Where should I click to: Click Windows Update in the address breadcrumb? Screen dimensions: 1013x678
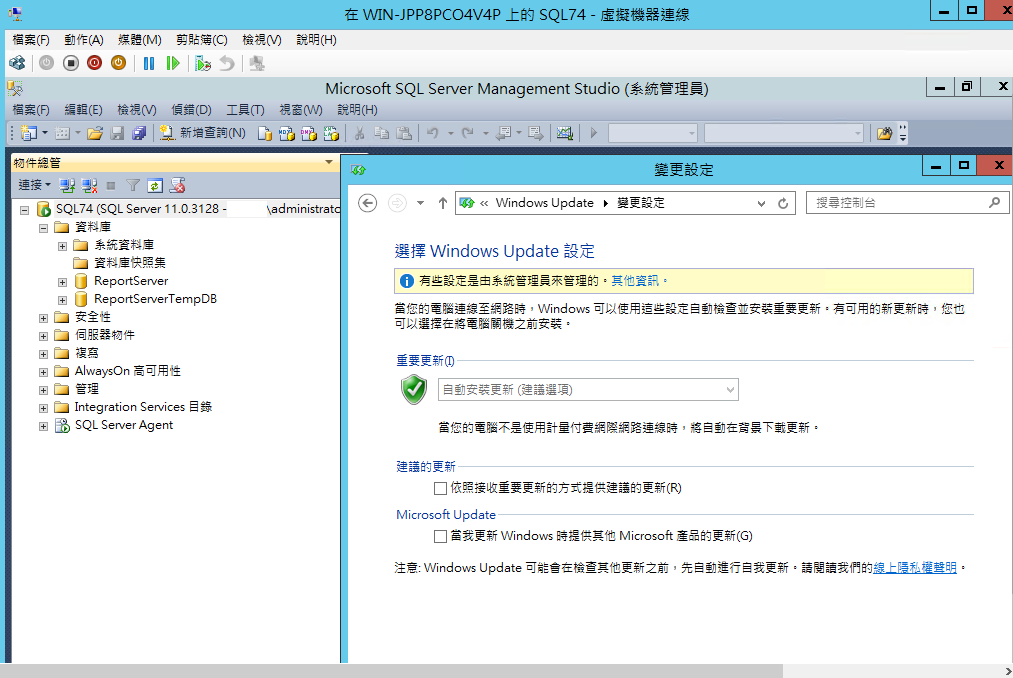pyautogui.click(x=545, y=203)
